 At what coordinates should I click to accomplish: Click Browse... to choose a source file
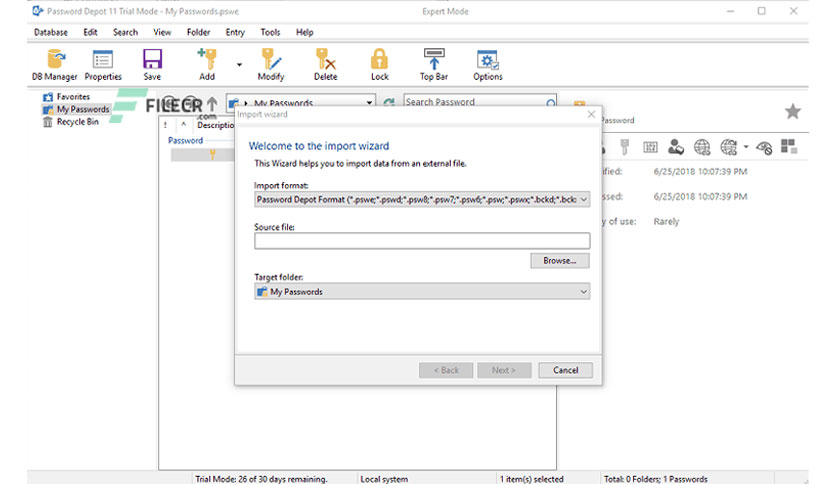point(560,261)
